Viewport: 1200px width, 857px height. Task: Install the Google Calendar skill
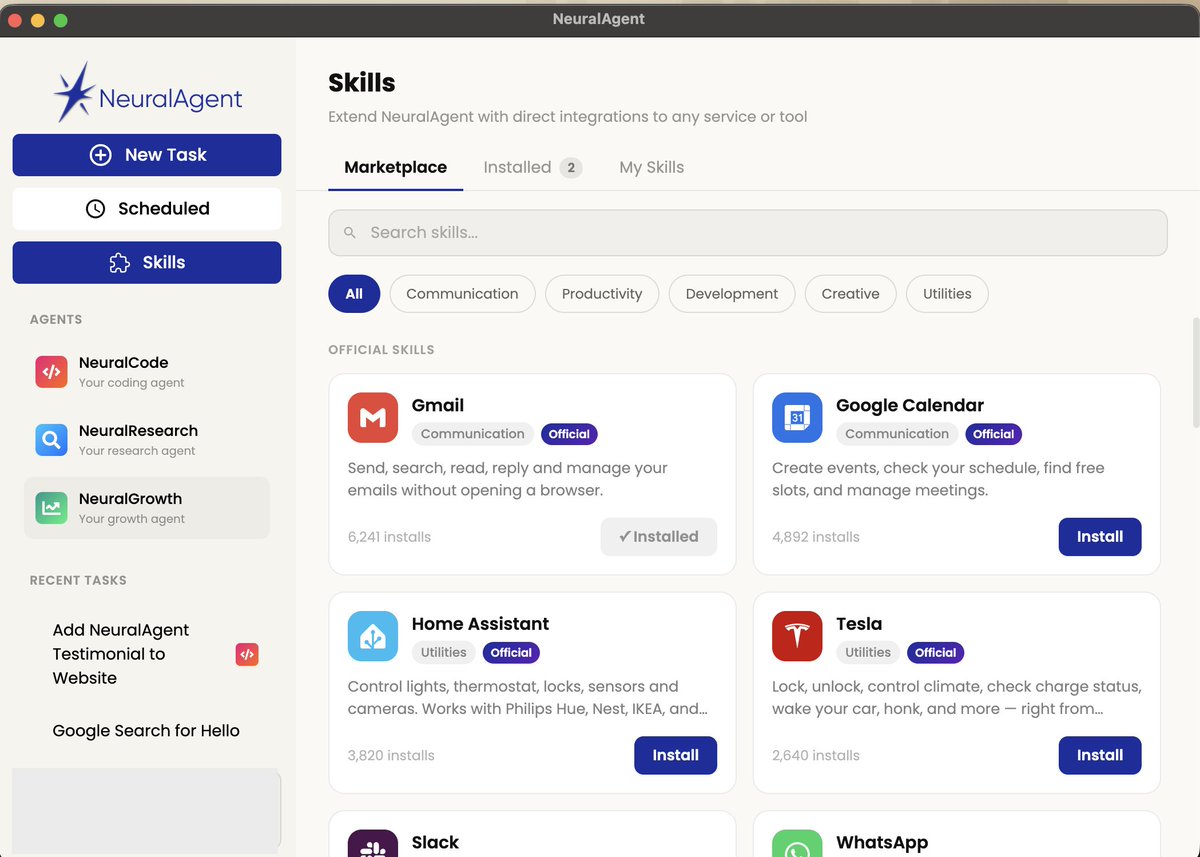[1100, 537]
